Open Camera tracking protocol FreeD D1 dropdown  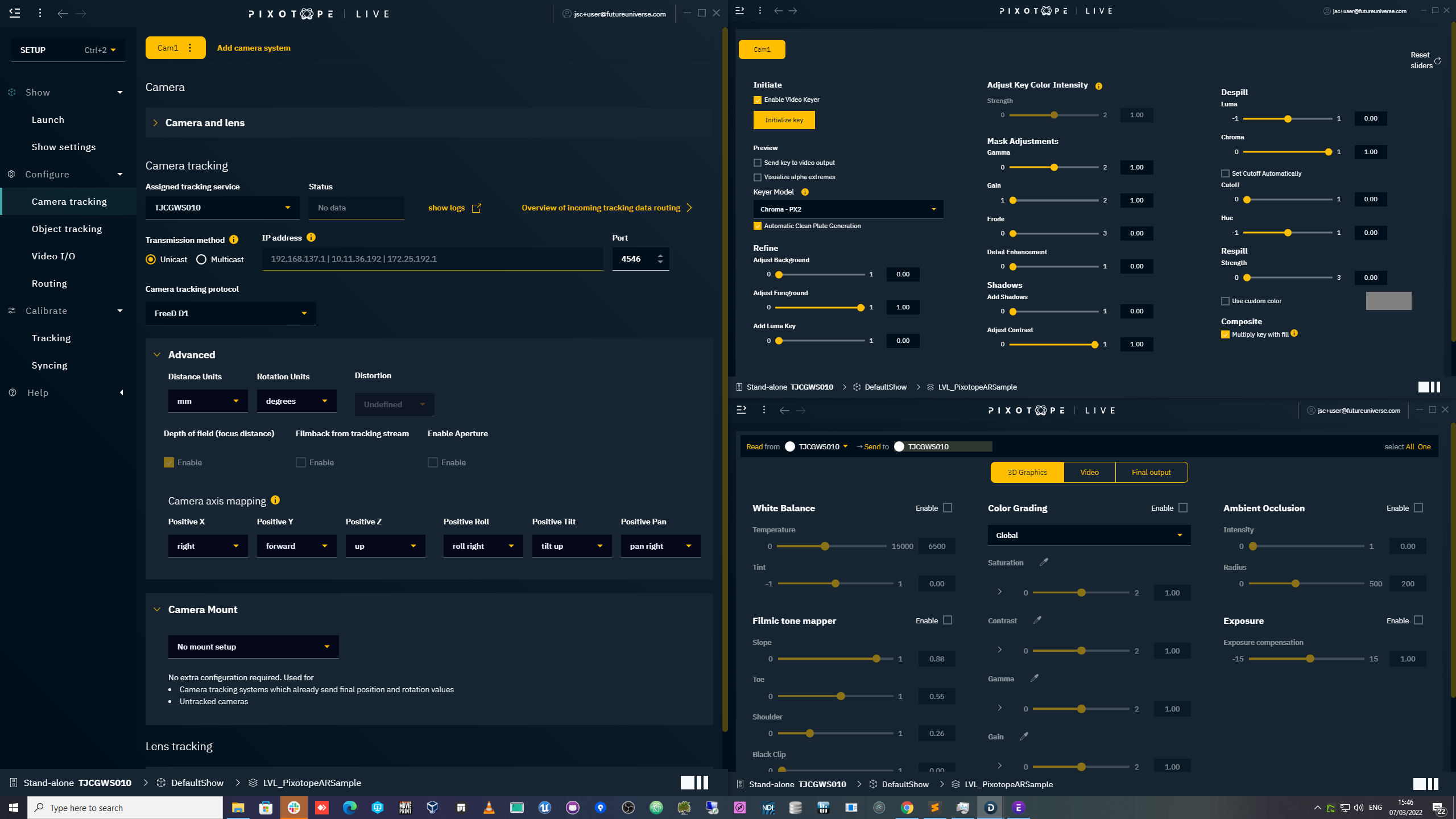pos(230,313)
